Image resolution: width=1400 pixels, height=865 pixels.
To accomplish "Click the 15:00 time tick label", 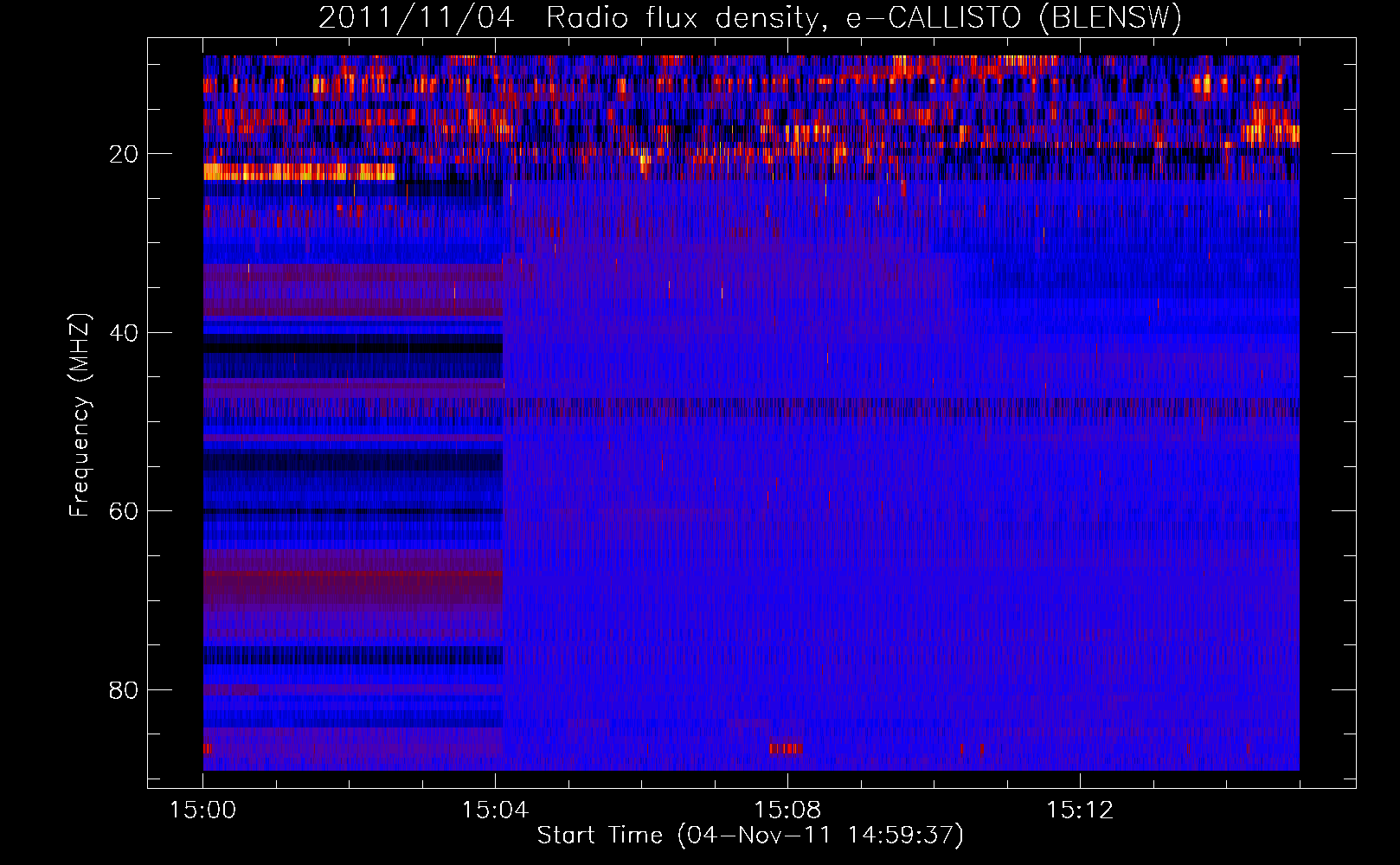I will click(x=203, y=811).
